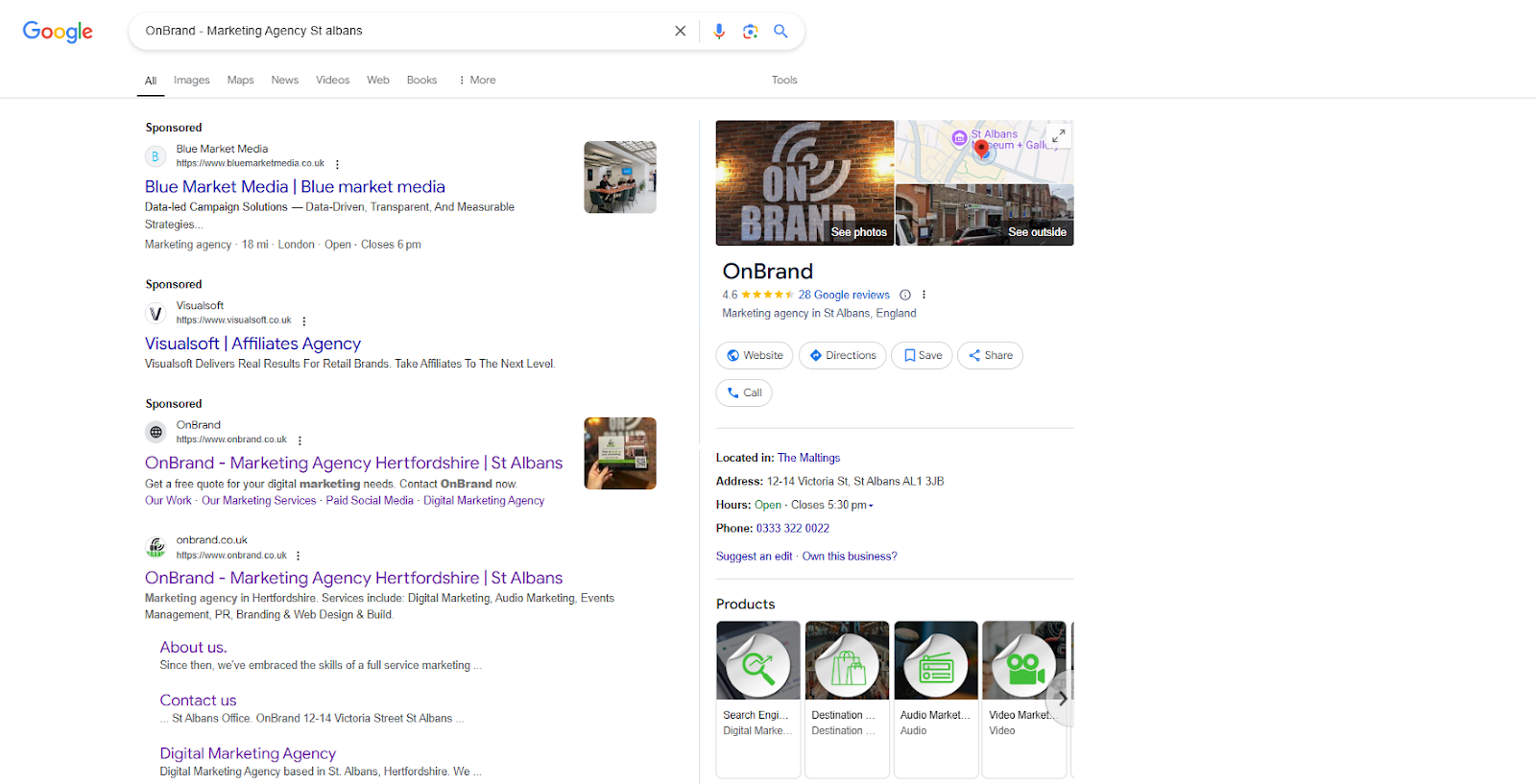Click the Blue Market Media favicon
1536x784 pixels.
[156, 155]
